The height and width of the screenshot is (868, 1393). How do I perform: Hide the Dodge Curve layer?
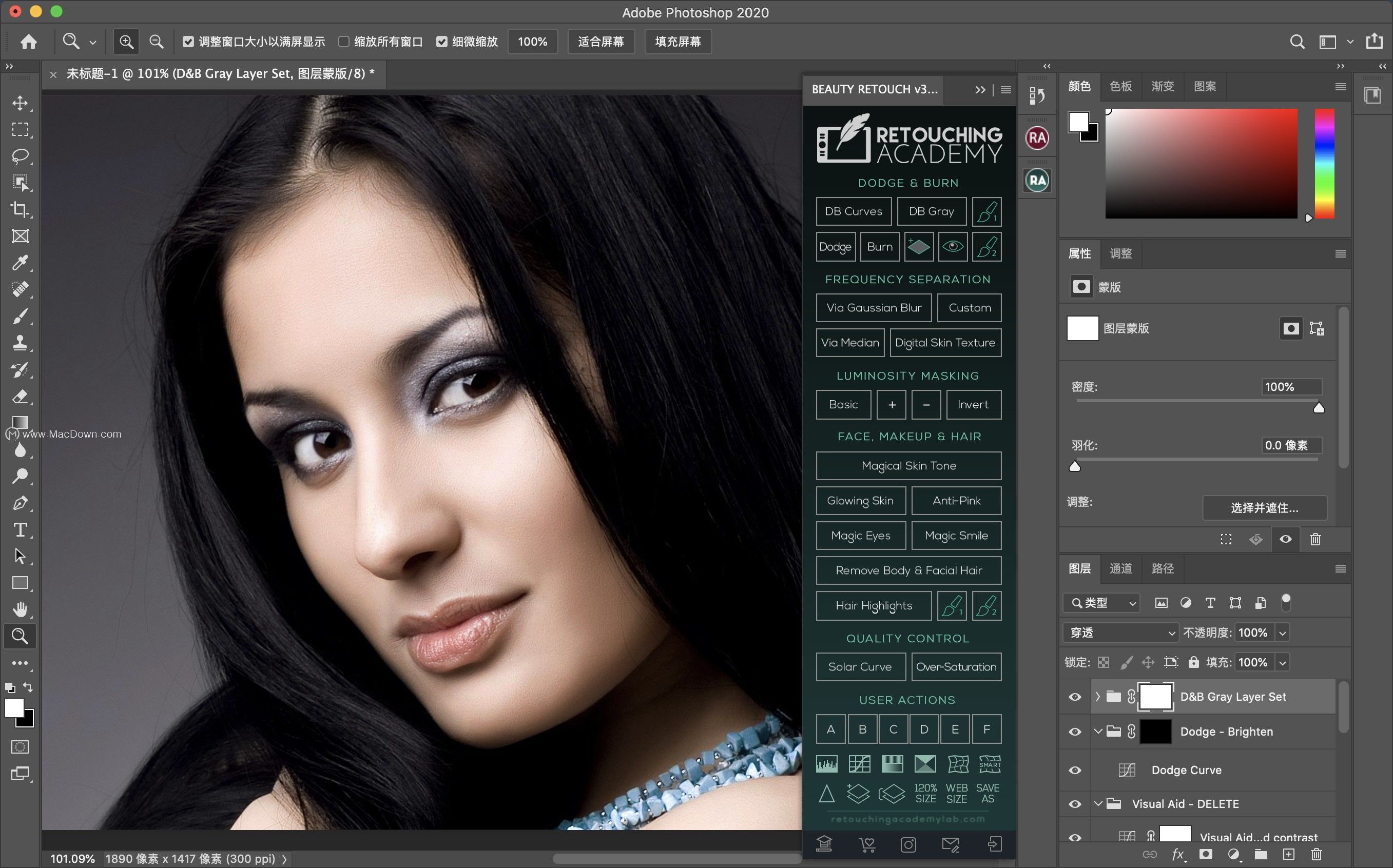click(1075, 770)
